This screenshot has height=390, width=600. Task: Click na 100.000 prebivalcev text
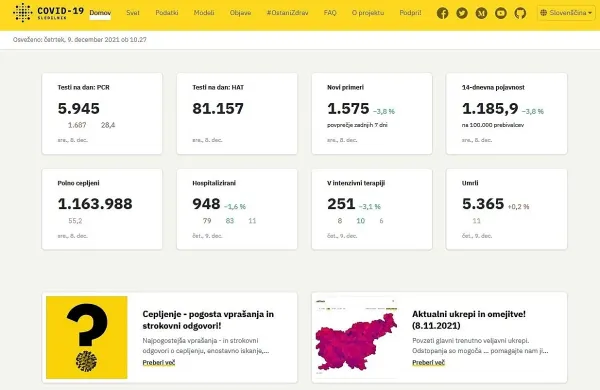click(493, 125)
